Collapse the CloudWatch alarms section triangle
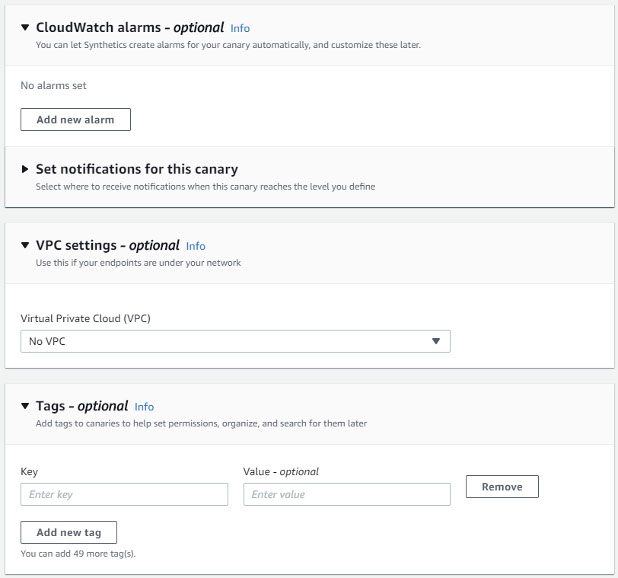This screenshot has width=618, height=578. [25, 28]
